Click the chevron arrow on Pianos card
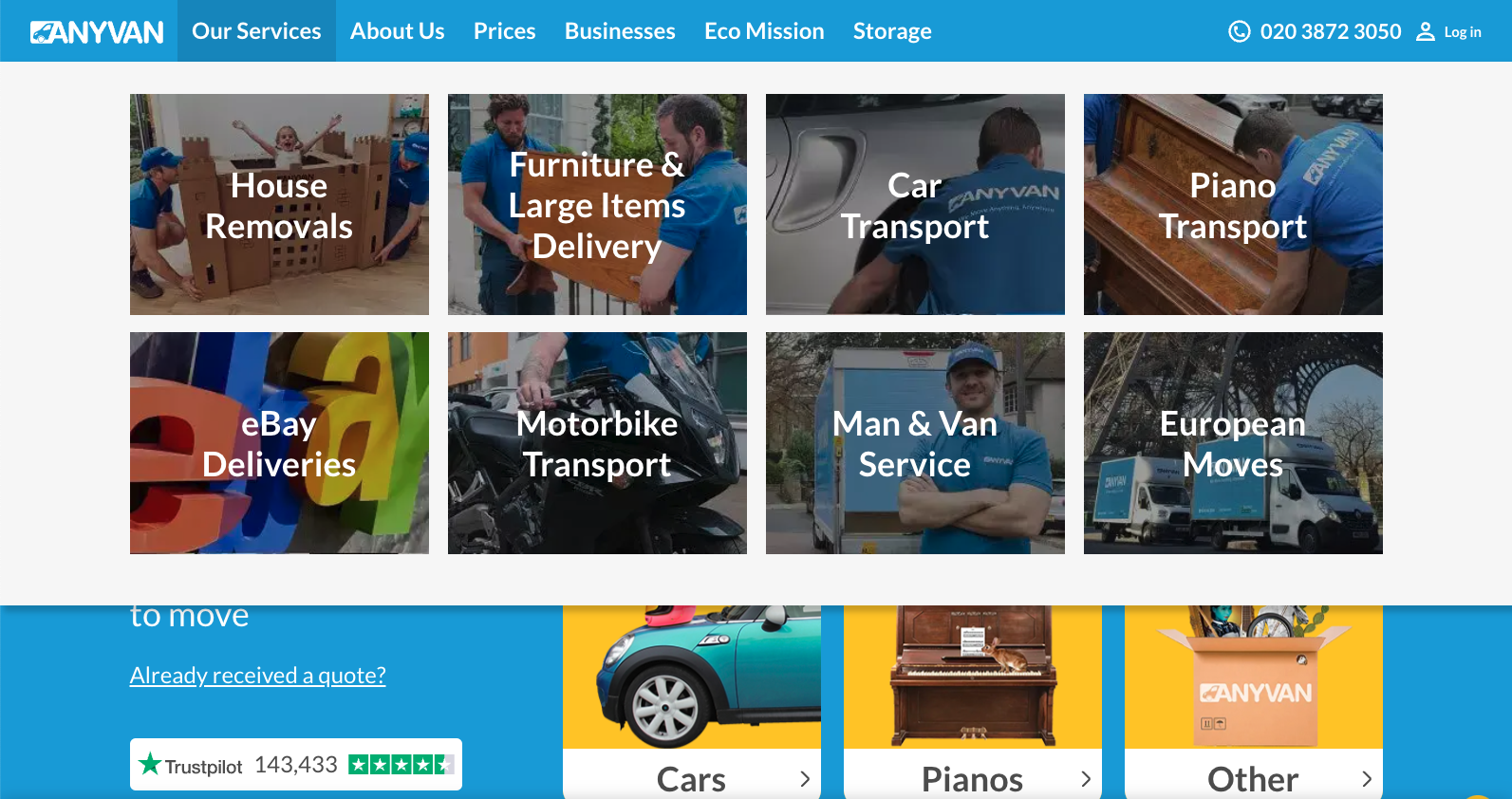 point(1086,779)
